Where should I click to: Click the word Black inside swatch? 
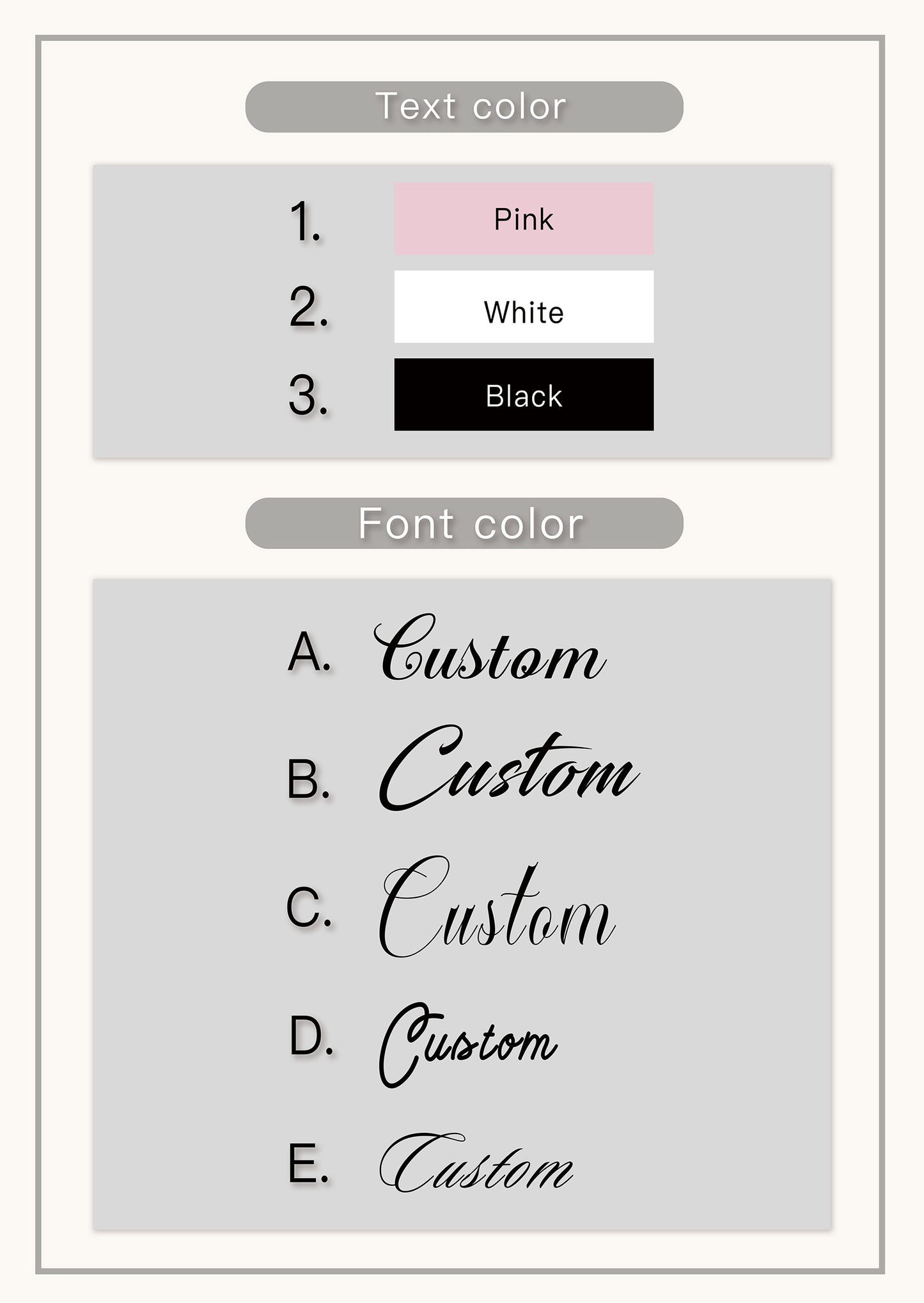(x=524, y=396)
